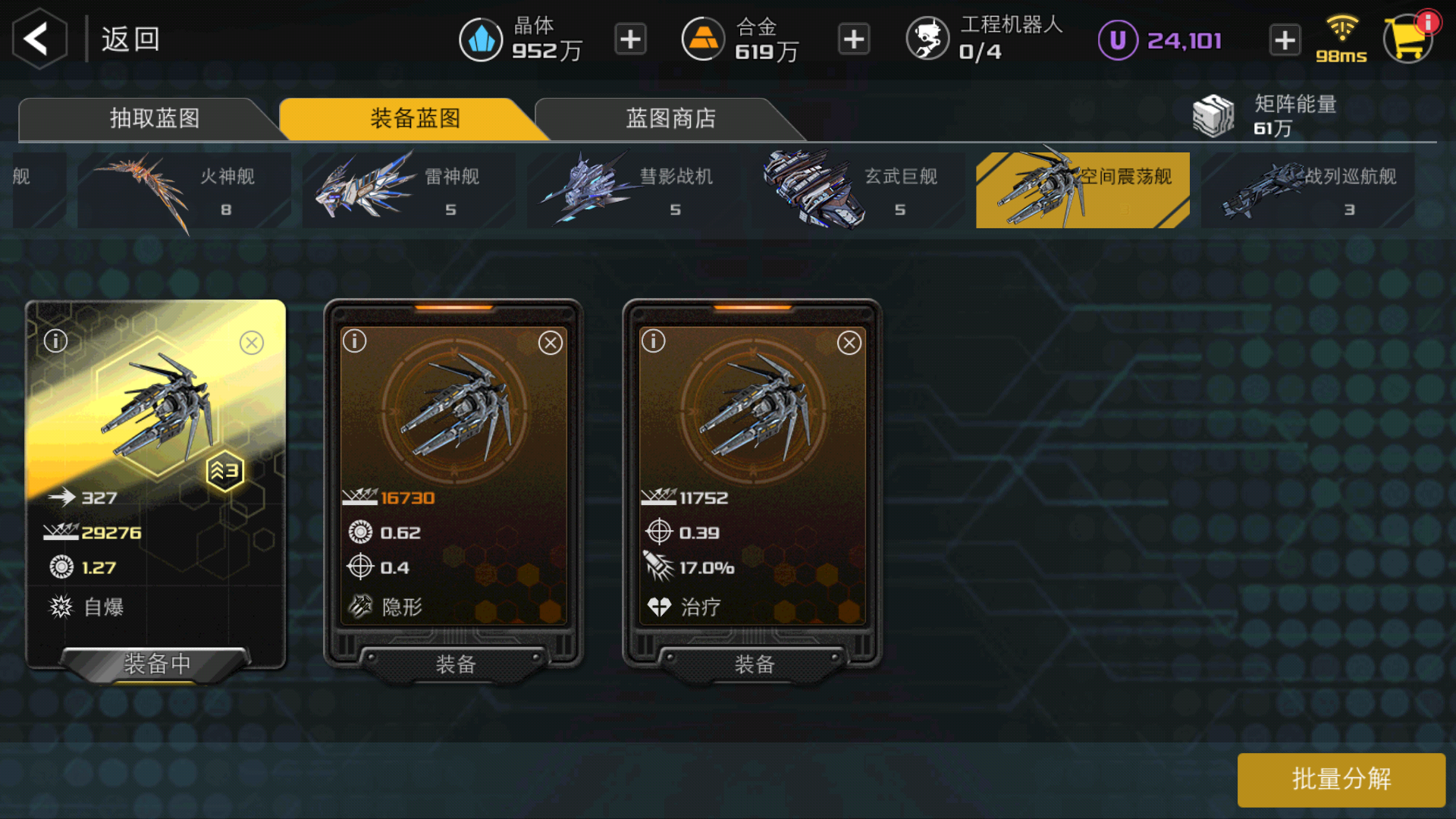Remove the 隐形 blueprint with X icon
The height and width of the screenshot is (819, 1456).
551,344
